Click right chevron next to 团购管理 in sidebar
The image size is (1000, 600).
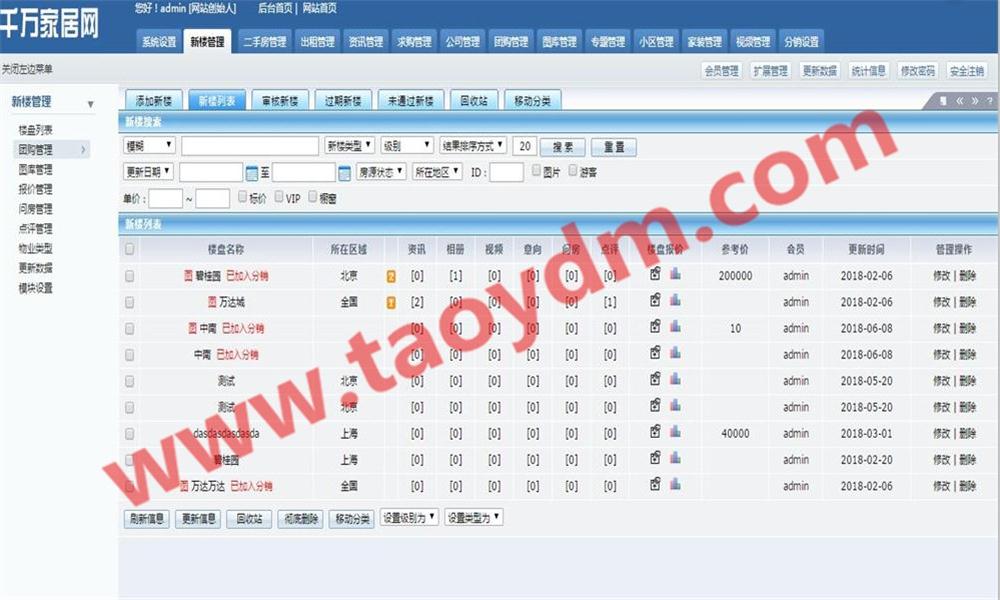[x=83, y=150]
